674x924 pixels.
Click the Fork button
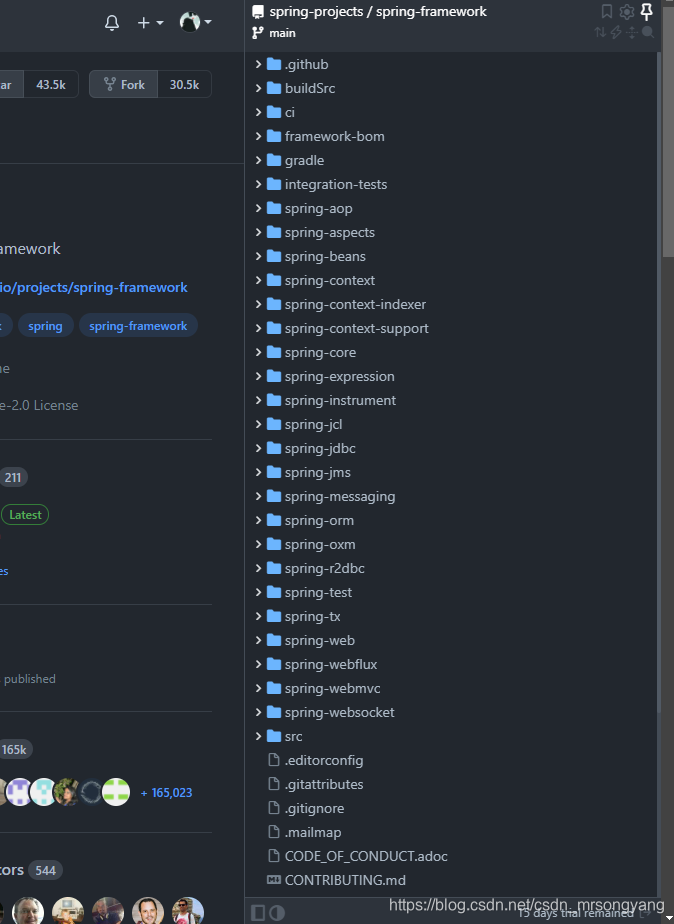click(124, 84)
